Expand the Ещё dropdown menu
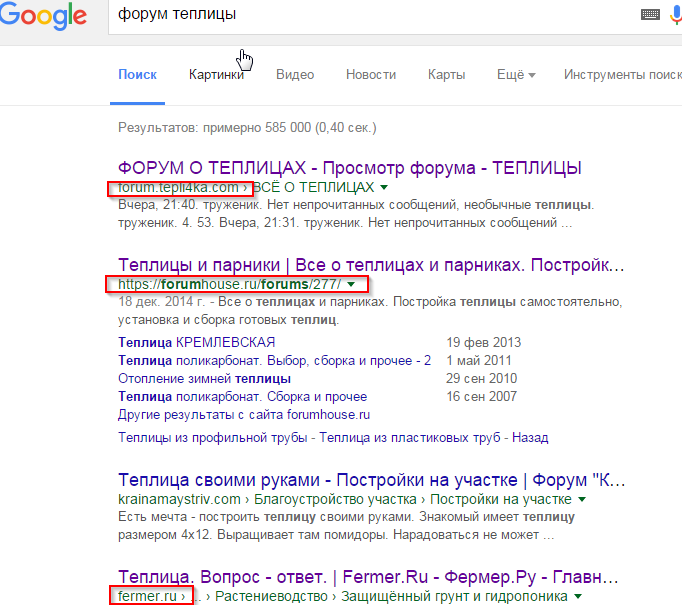Viewport: 682px width, 605px height. click(516, 74)
